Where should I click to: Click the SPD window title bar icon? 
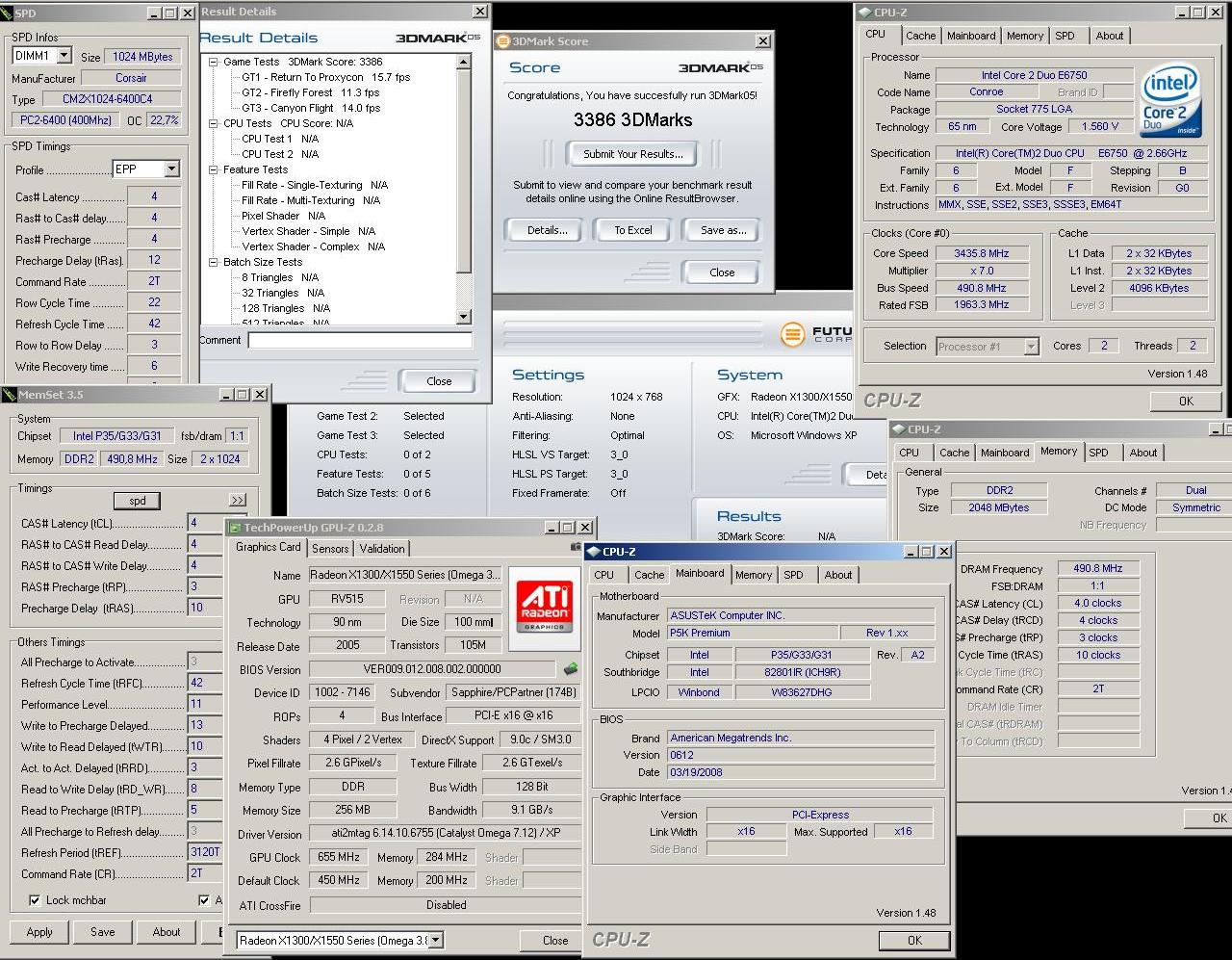[x=7, y=13]
